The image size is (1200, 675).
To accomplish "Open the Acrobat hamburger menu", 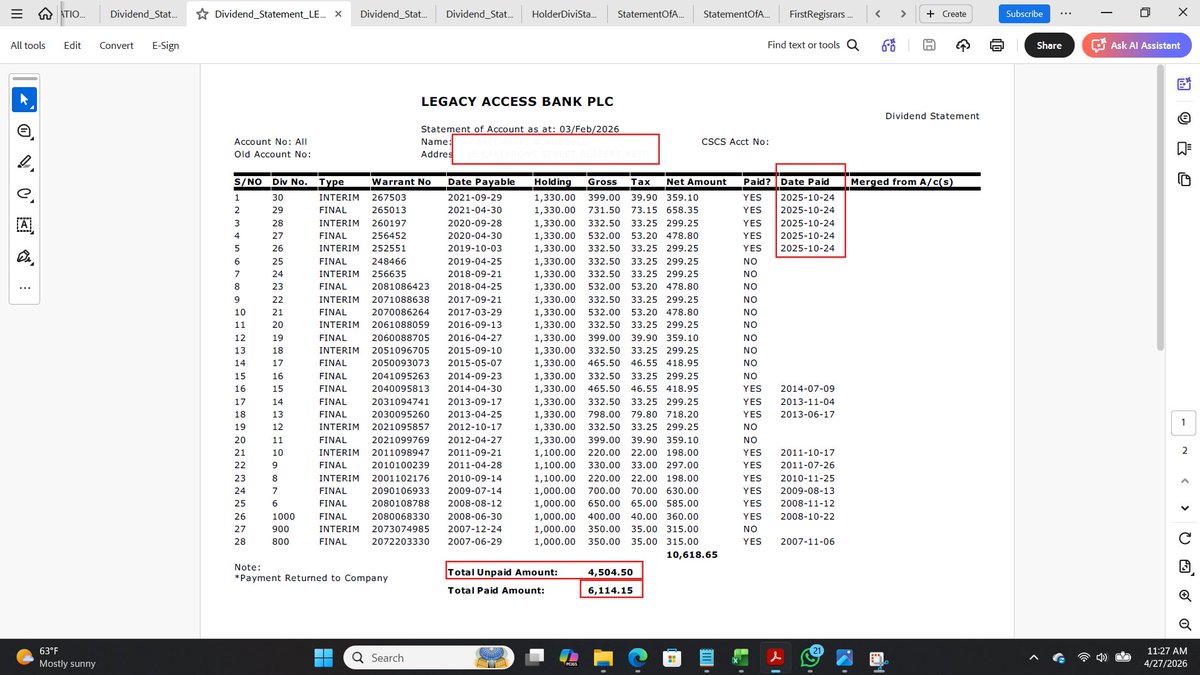I will coord(16,14).
